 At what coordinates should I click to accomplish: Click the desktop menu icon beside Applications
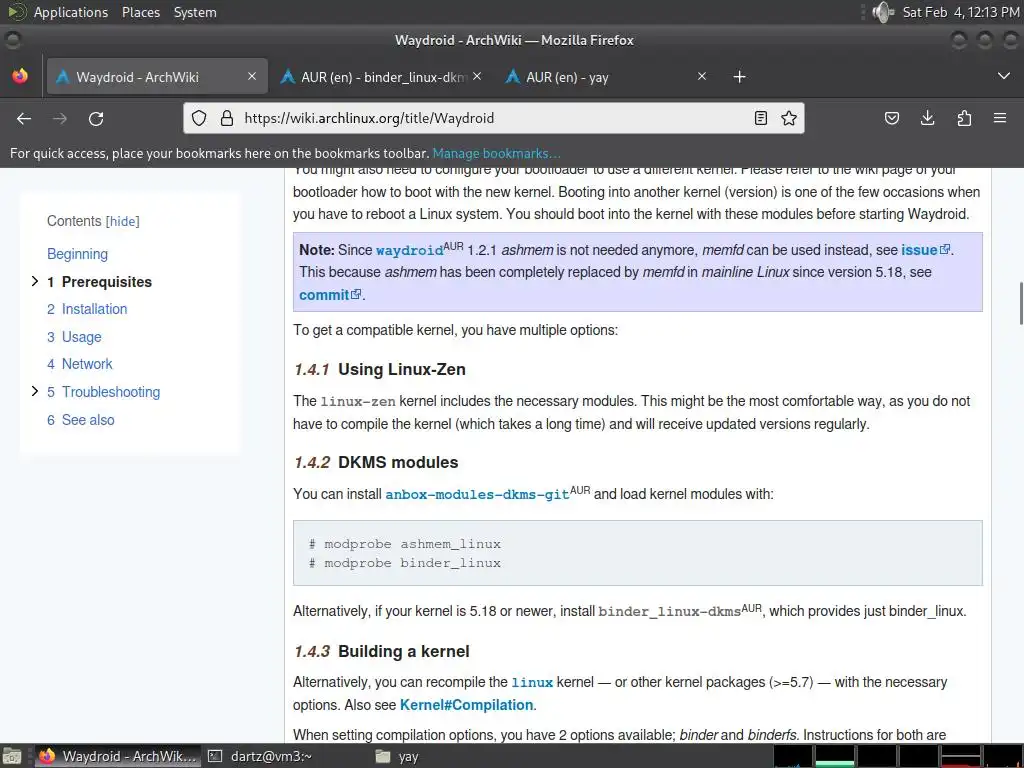pos(16,12)
